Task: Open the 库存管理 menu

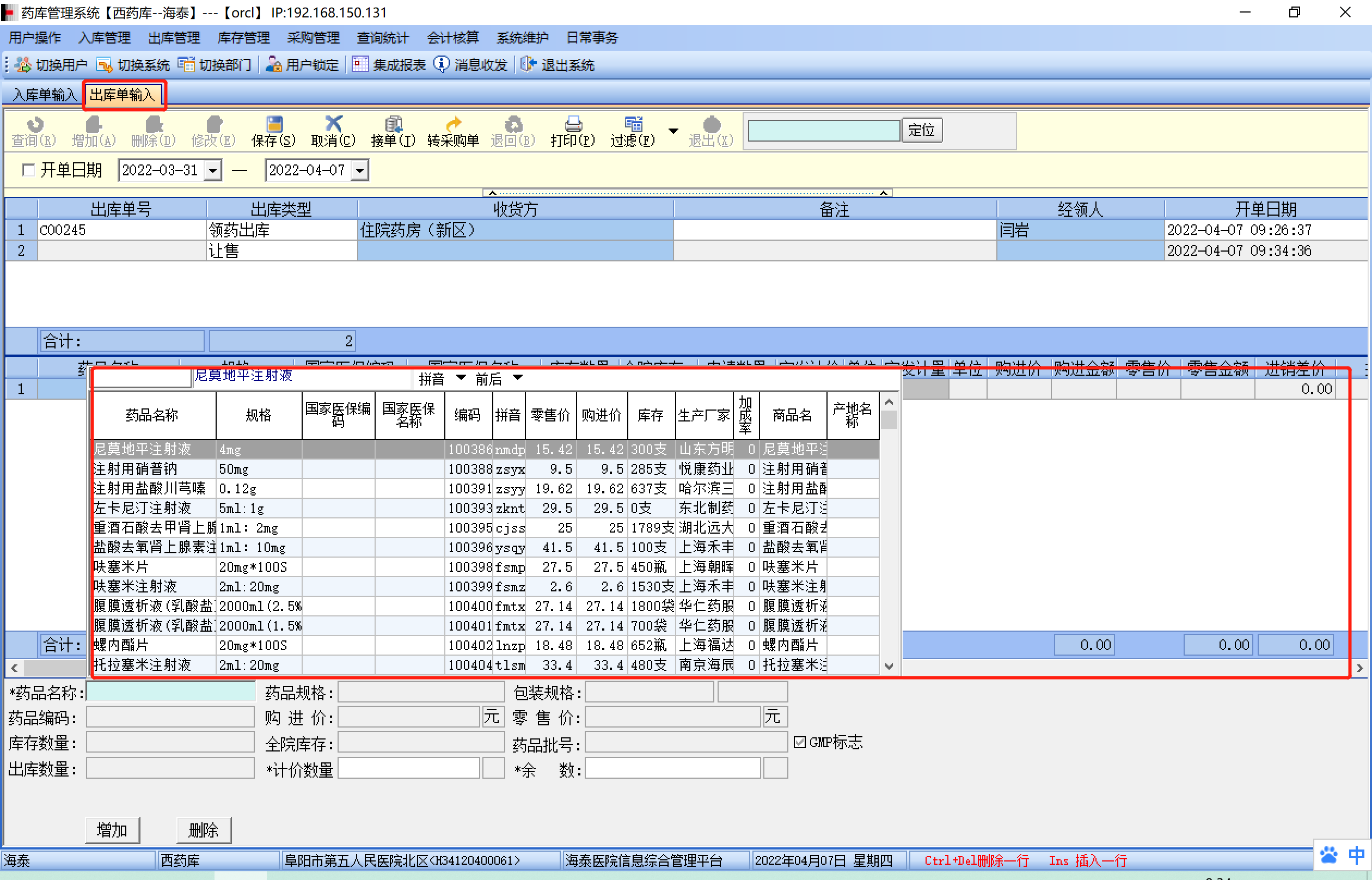Action: coord(243,38)
